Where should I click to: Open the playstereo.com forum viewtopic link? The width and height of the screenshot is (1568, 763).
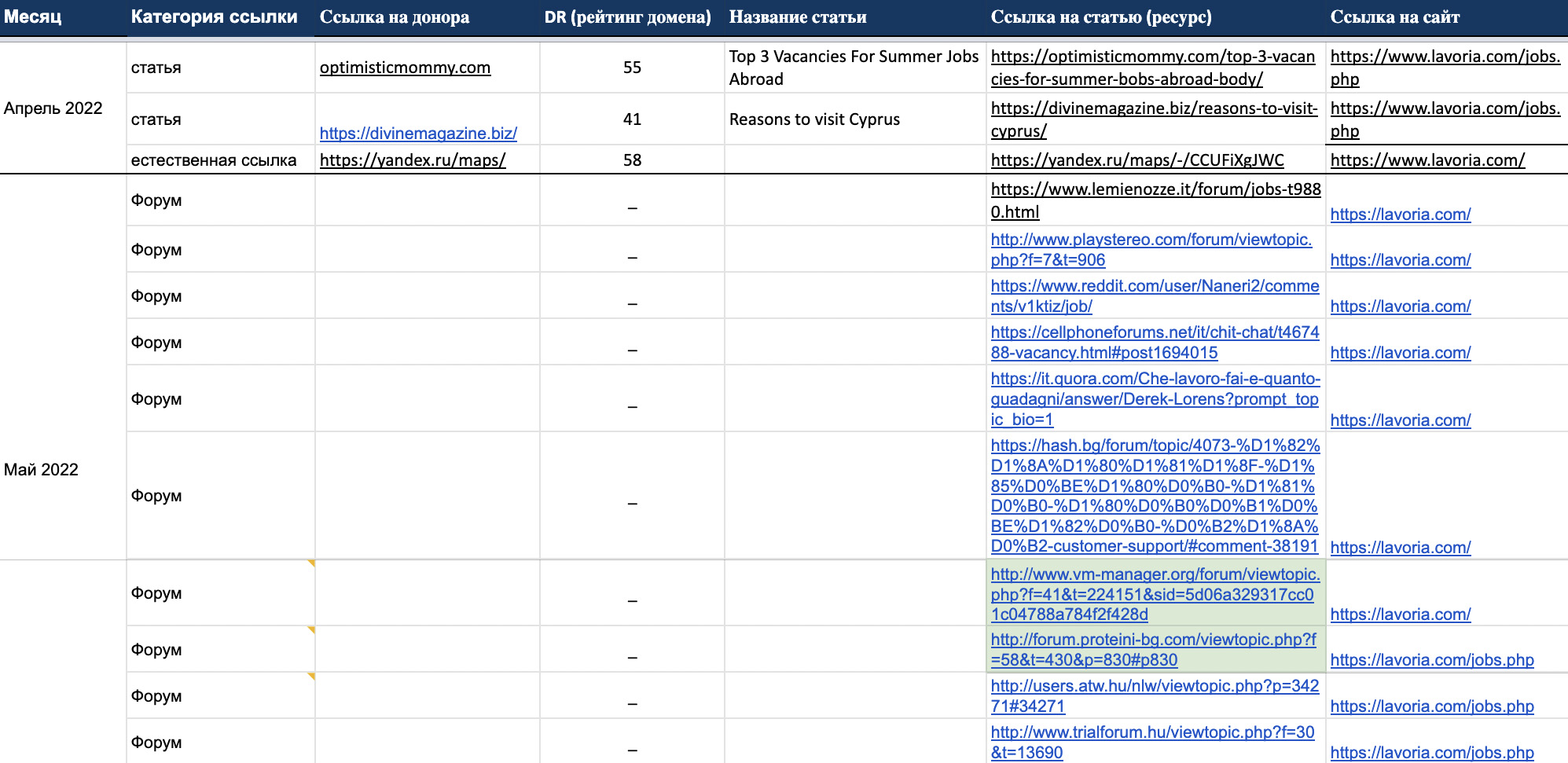click(1151, 249)
